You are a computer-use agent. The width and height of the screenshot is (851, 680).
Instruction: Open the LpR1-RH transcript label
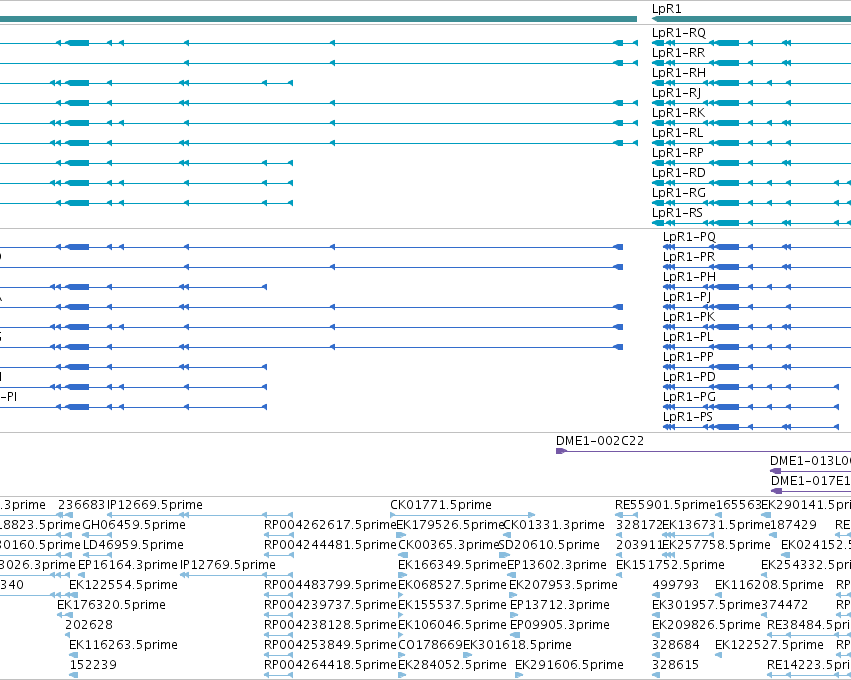click(x=679, y=73)
